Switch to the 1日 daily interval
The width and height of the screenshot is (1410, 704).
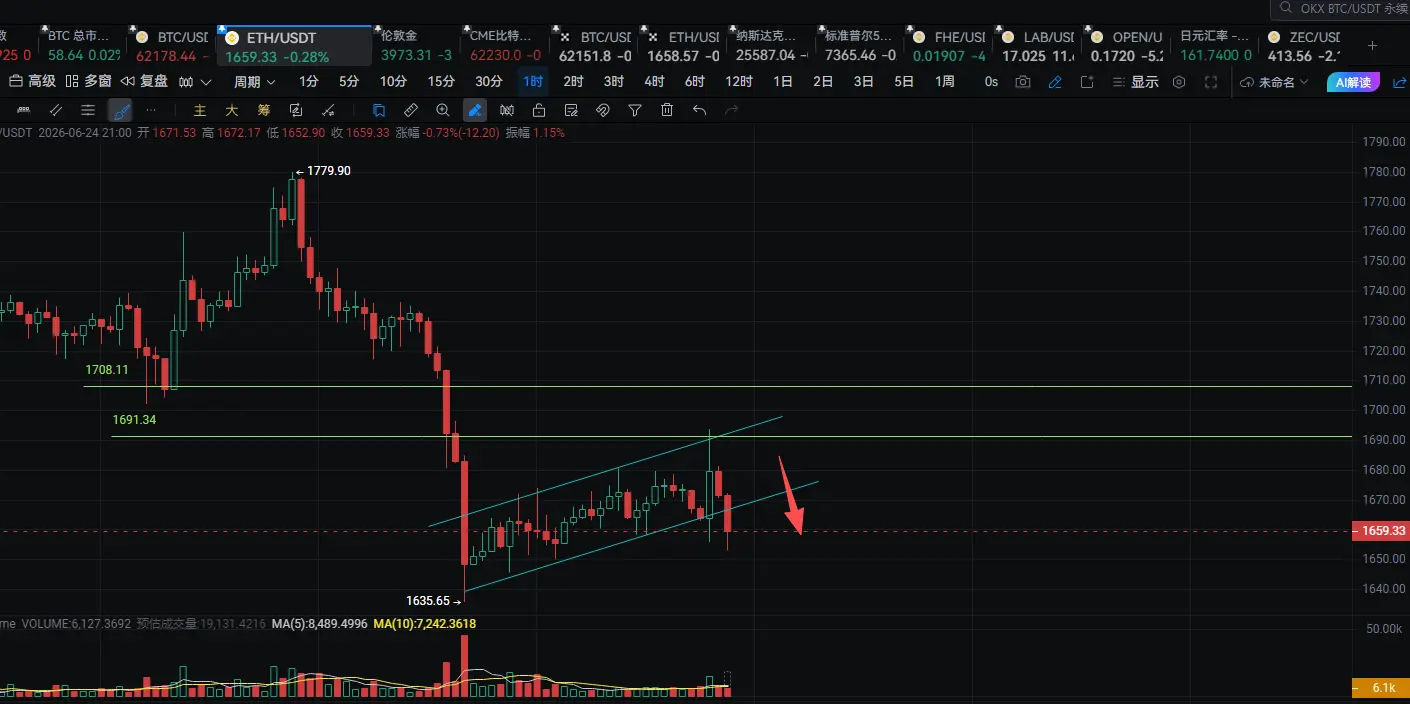[x=783, y=82]
